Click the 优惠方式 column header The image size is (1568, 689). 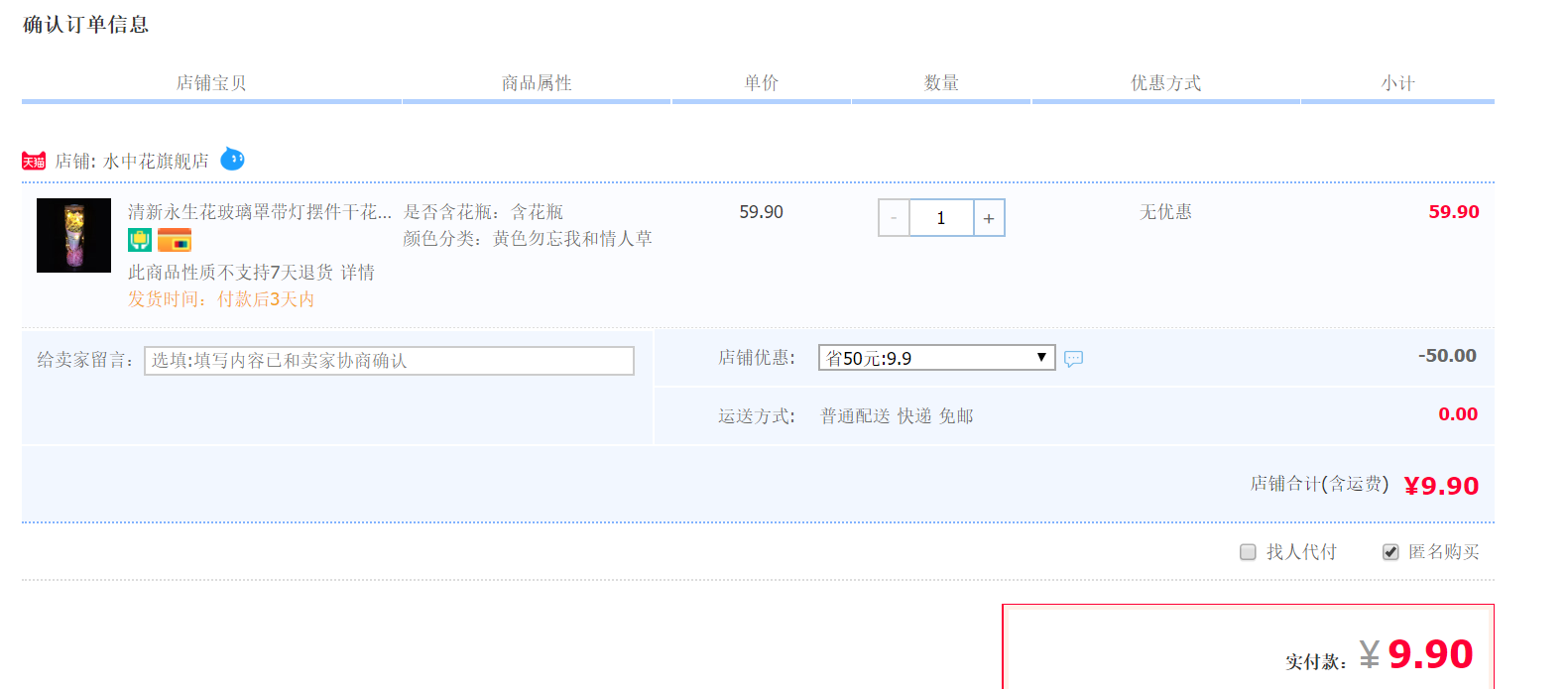pos(1166,83)
